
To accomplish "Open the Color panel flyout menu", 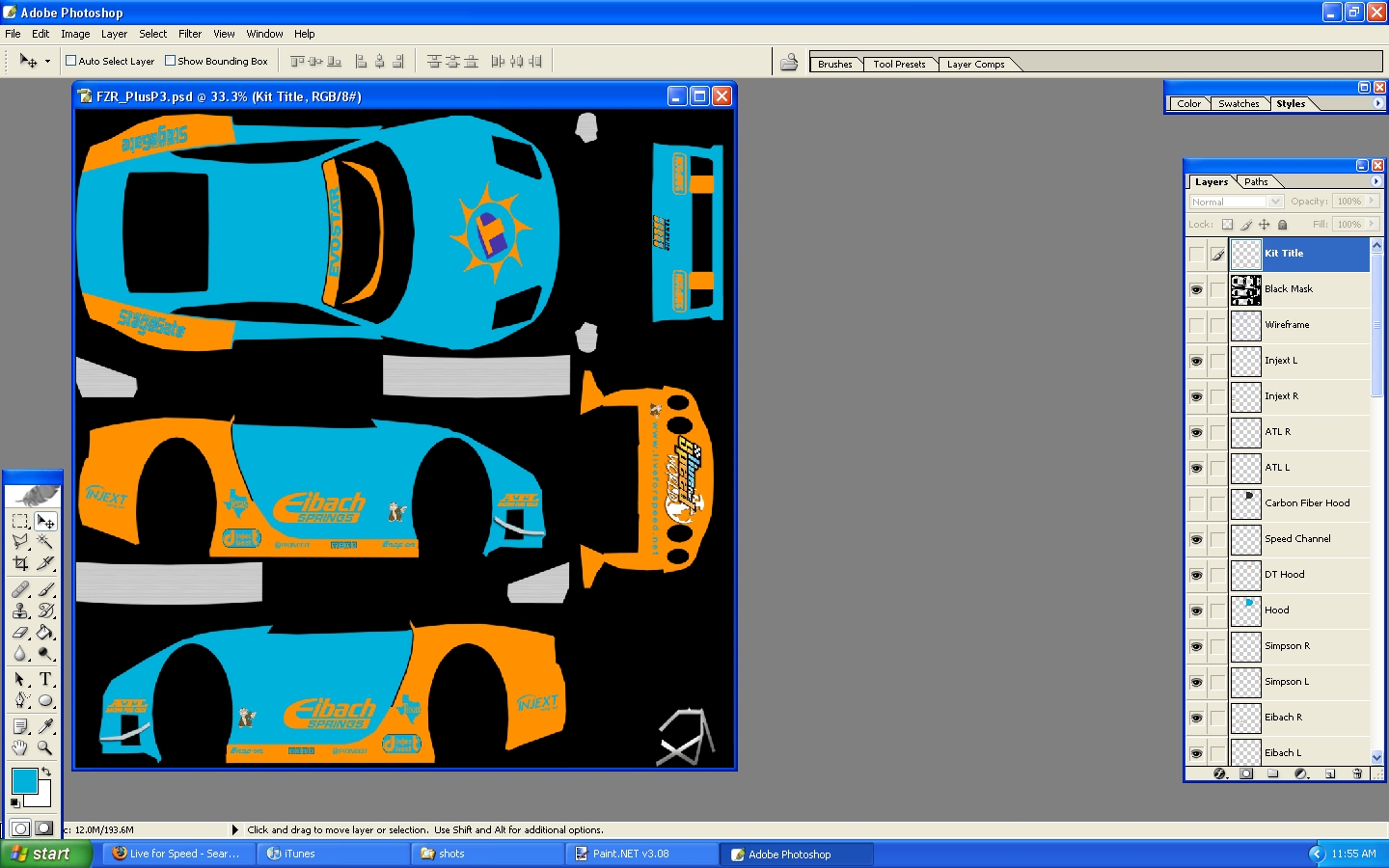I will click(x=1377, y=103).
